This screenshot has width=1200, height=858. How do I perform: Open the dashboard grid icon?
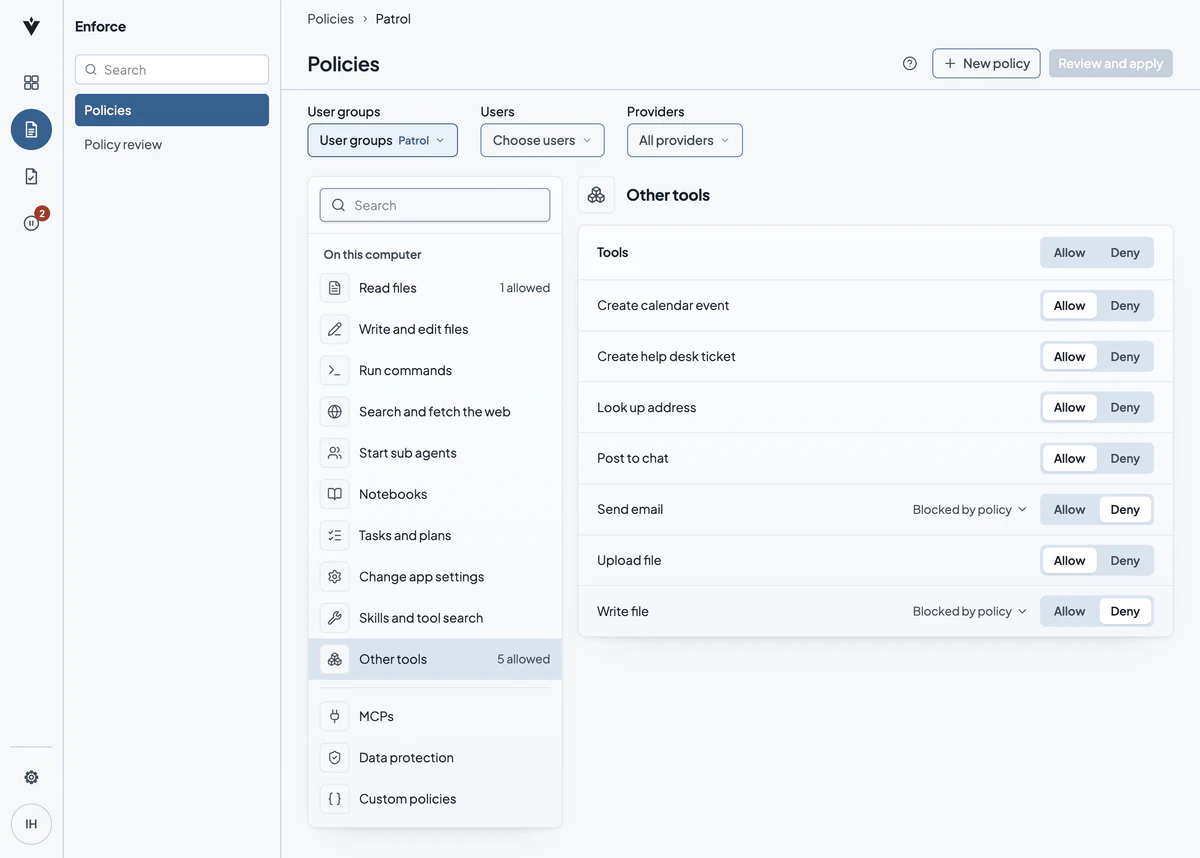click(x=31, y=83)
